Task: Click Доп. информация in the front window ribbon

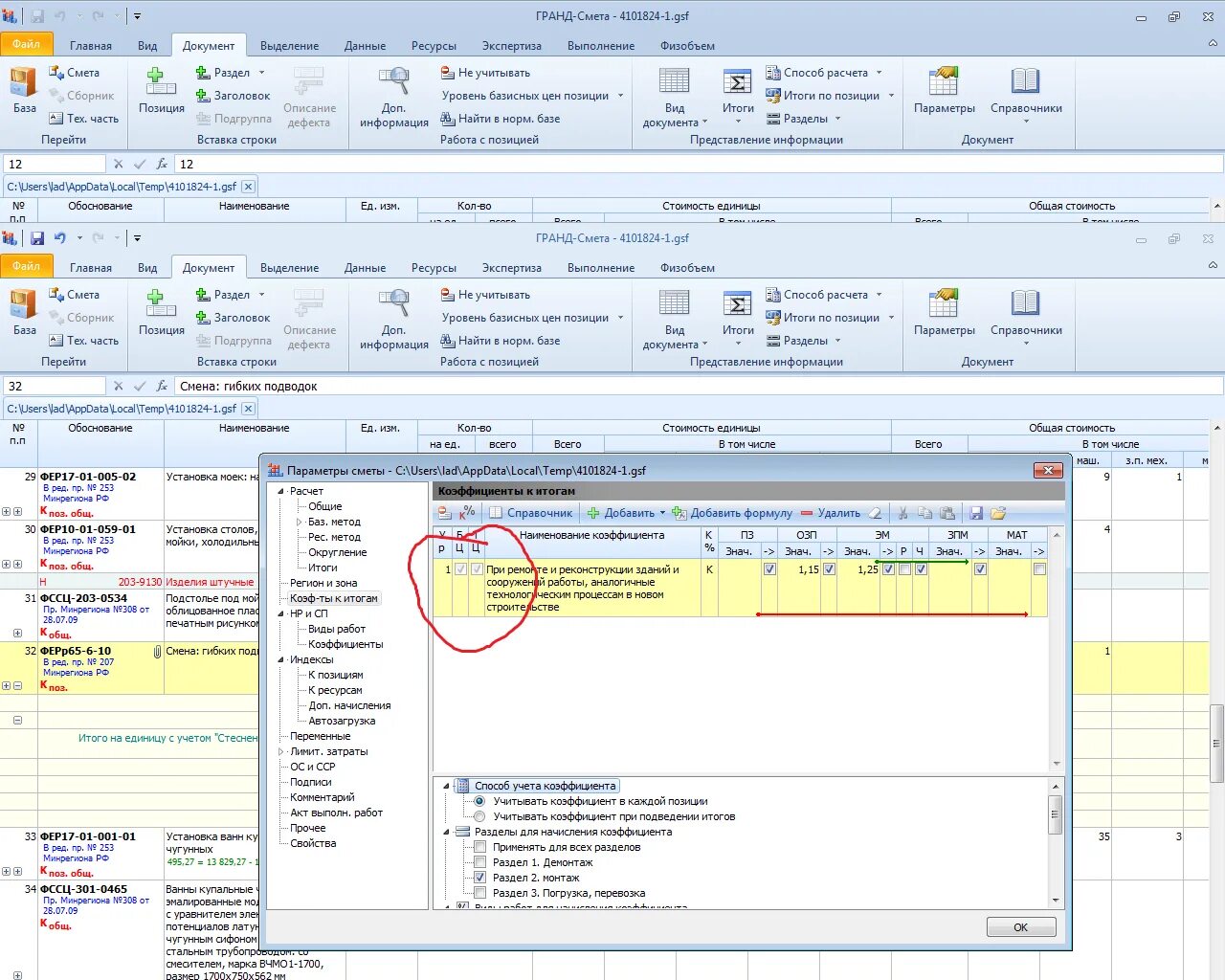Action: click(x=394, y=319)
